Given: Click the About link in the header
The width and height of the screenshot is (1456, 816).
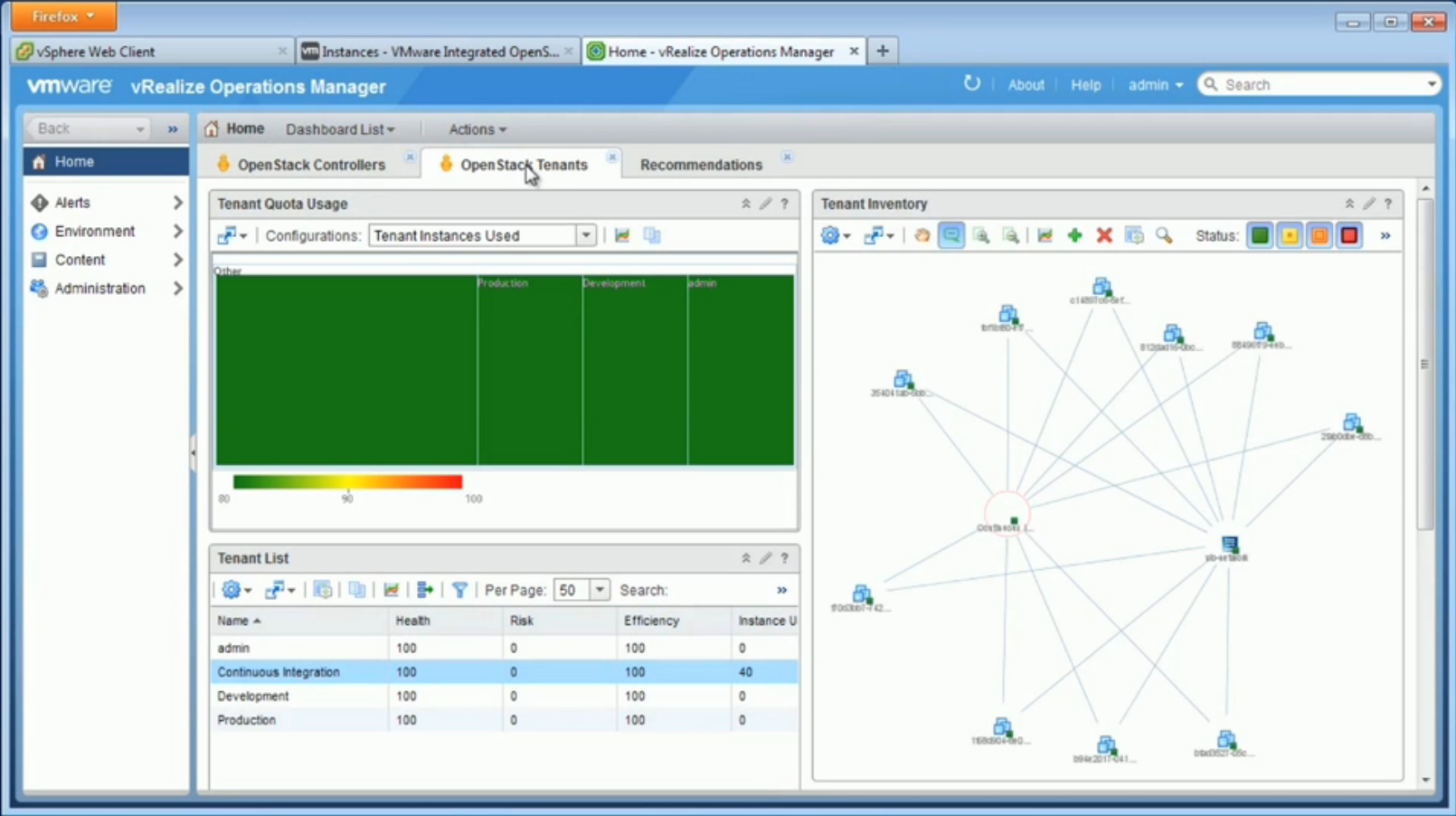Looking at the screenshot, I should (1026, 85).
